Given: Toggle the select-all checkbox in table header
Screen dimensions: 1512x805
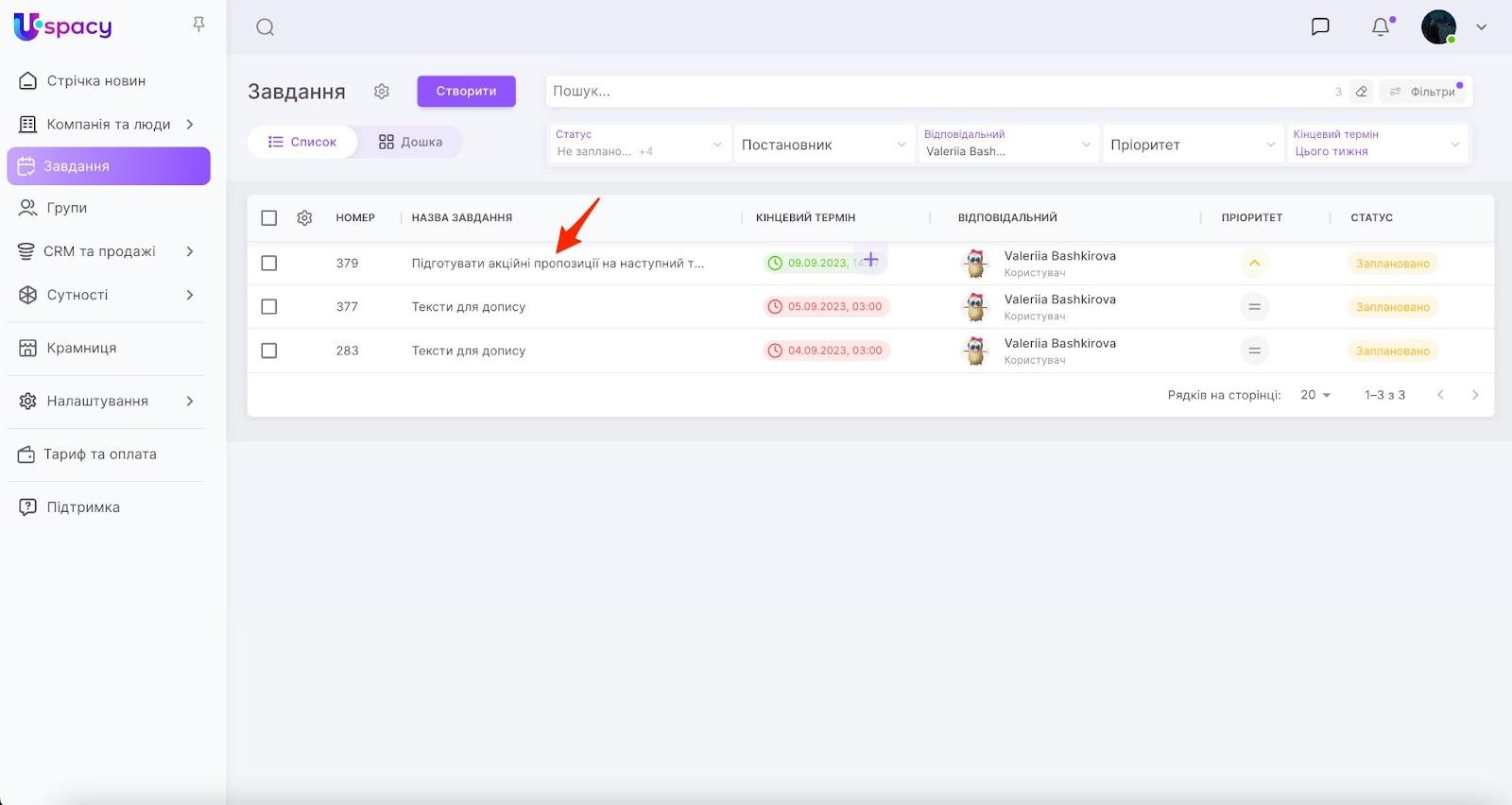Looking at the screenshot, I should (269, 218).
